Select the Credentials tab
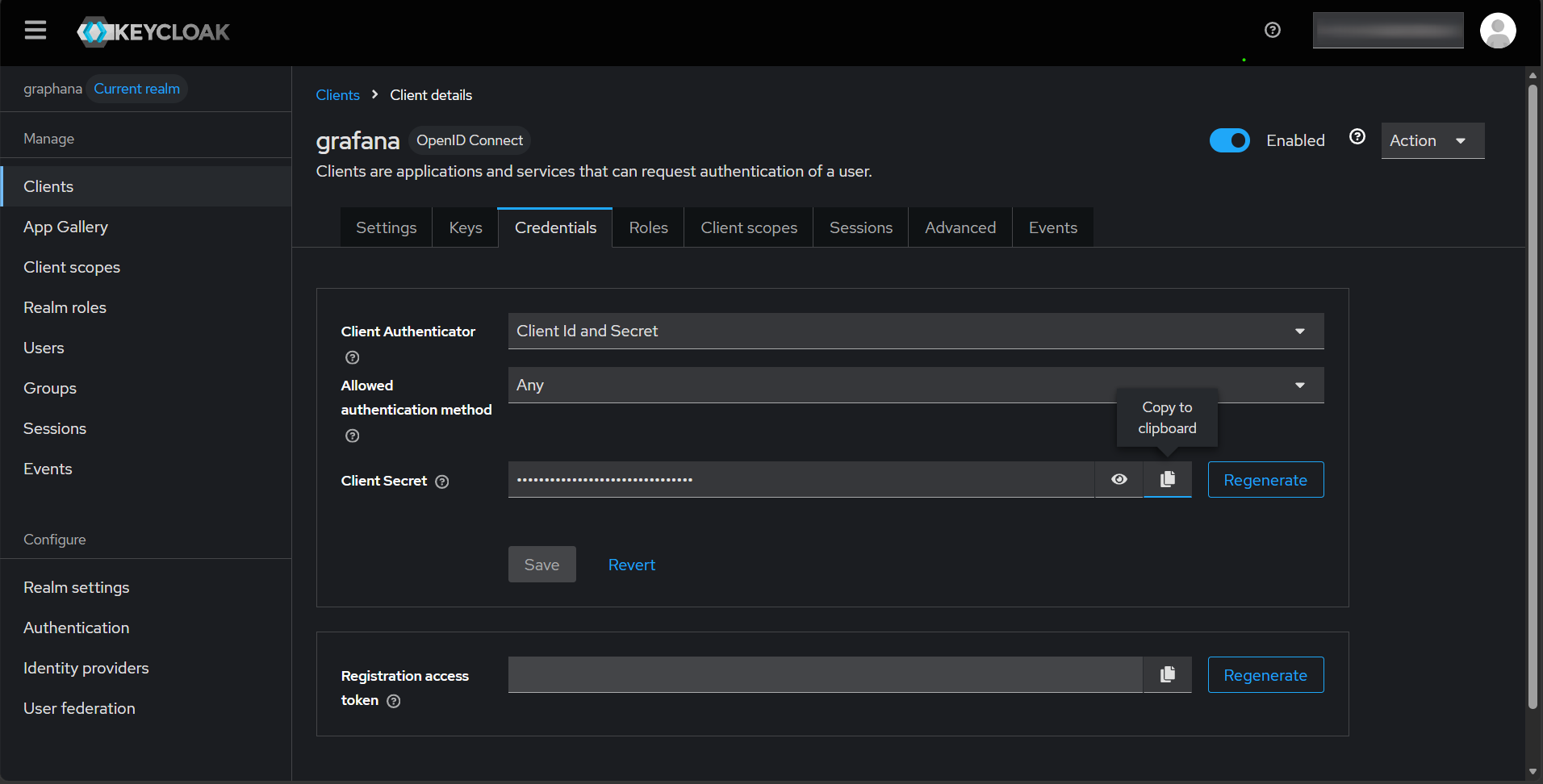The width and height of the screenshot is (1543, 784). (x=555, y=227)
